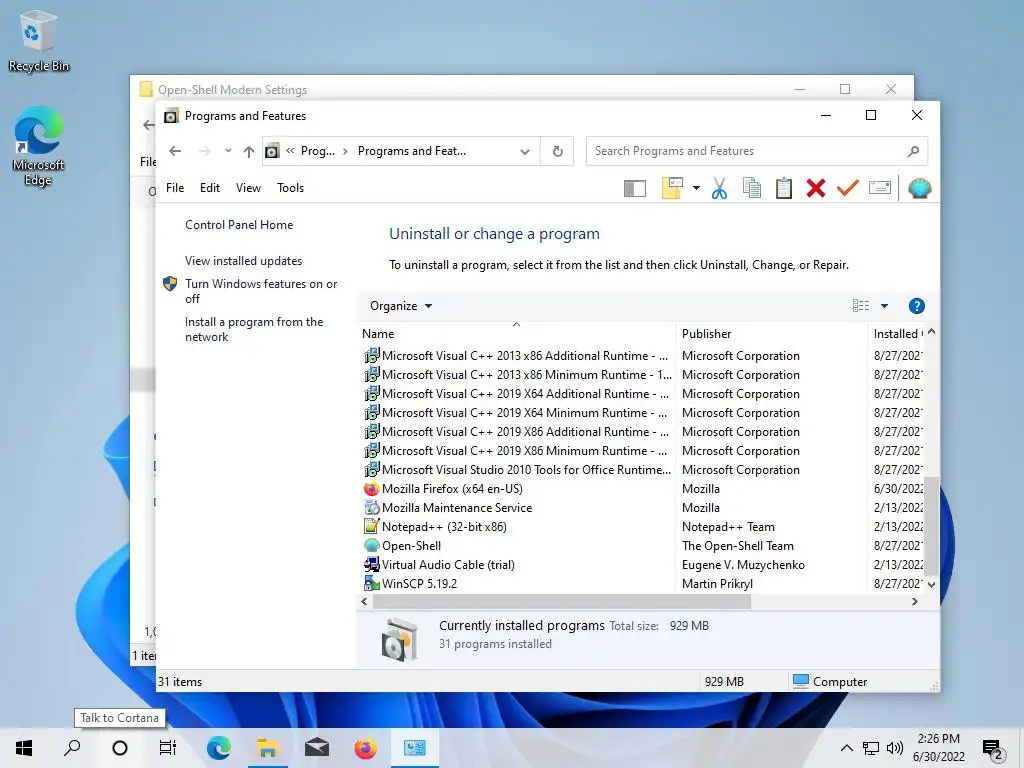Click the red X Delete toolbar icon
1024x768 pixels.
816,189
